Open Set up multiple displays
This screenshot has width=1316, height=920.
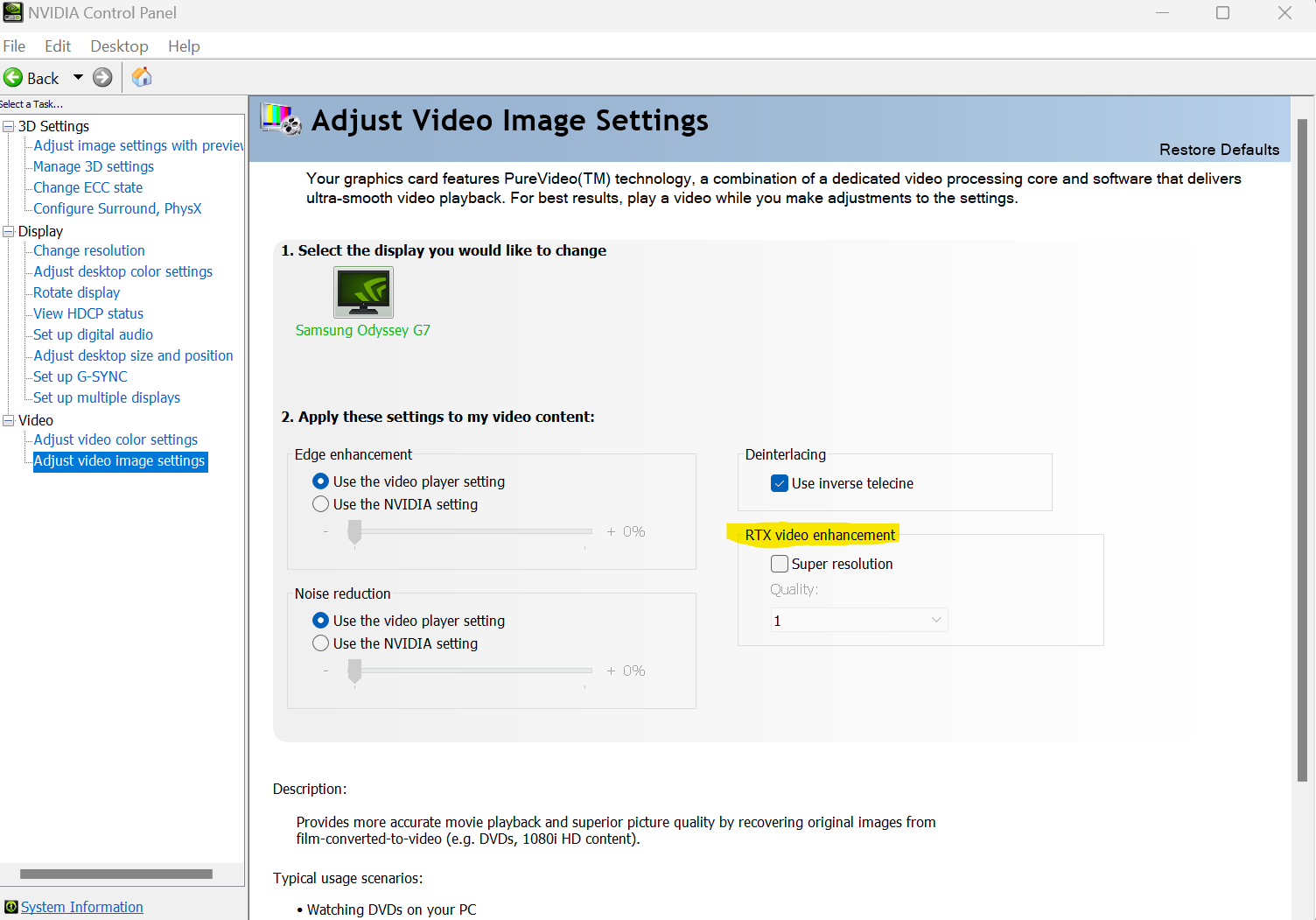tap(107, 397)
